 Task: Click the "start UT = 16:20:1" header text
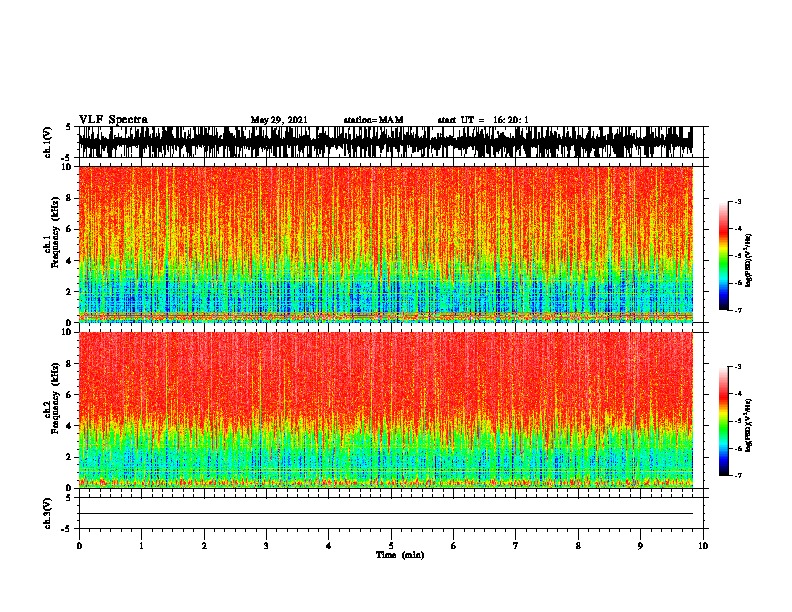(x=483, y=120)
